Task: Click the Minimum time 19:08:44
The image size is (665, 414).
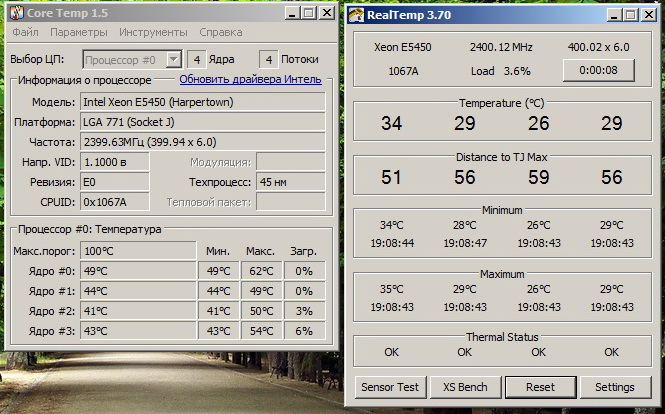Action: [392, 243]
